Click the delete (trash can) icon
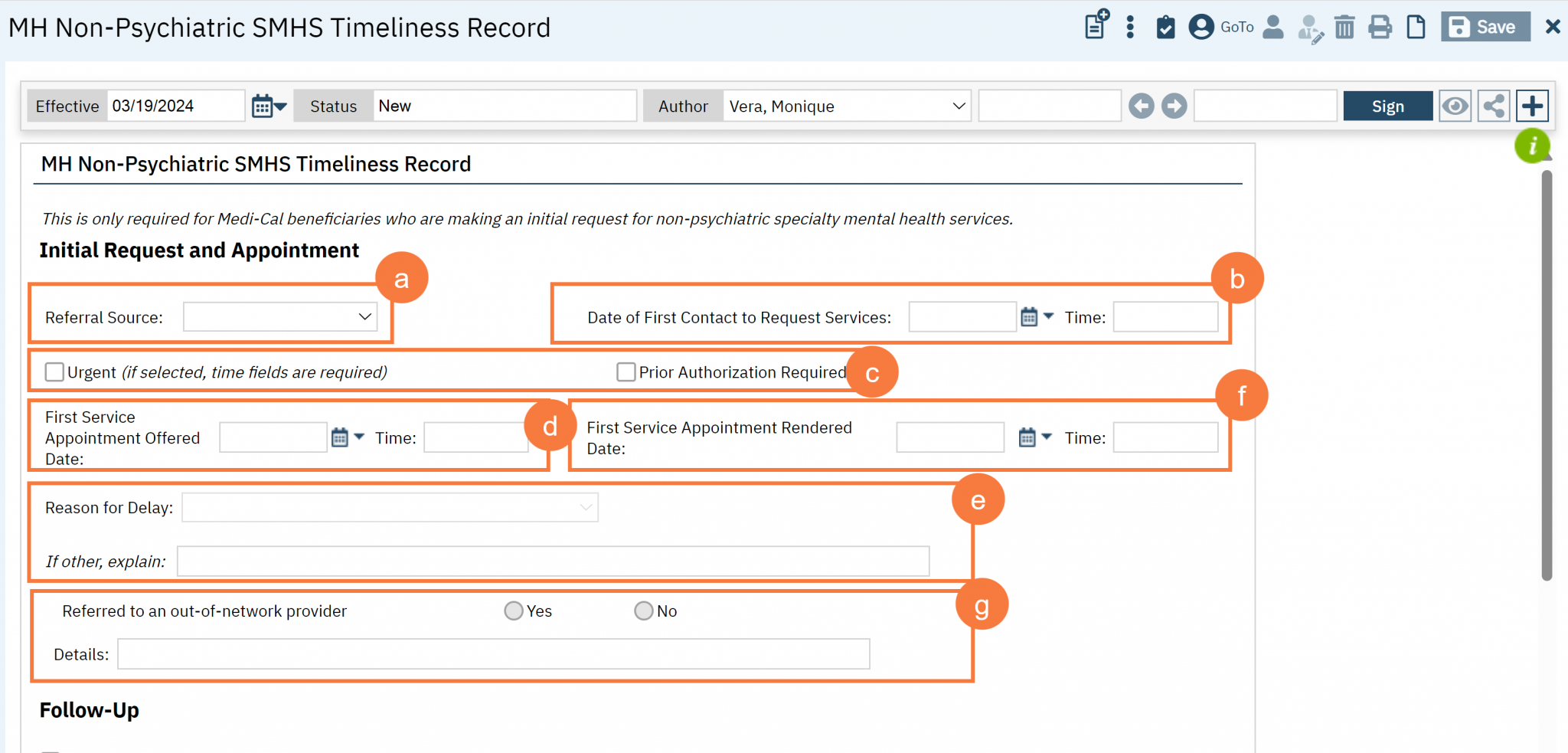This screenshot has height=753, width=1568. (x=1345, y=26)
